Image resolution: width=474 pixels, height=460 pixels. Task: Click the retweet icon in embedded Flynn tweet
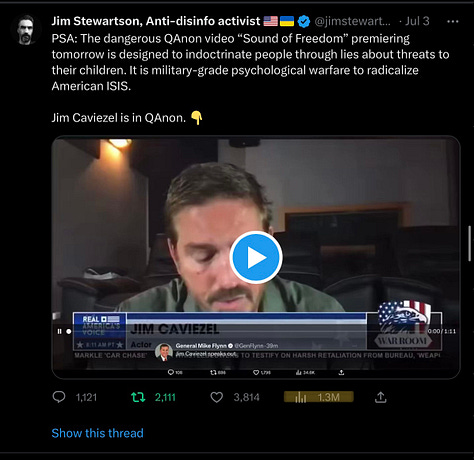pyautogui.click(x=213, y=372)
